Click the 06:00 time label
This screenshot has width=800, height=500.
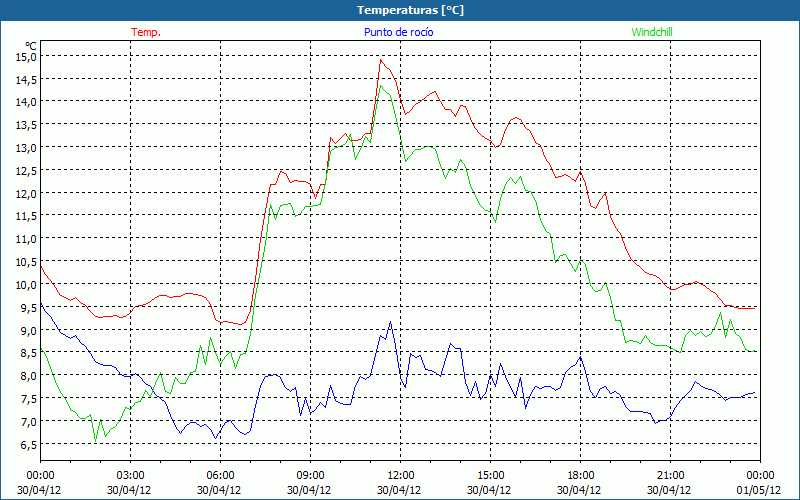point(219,476)
